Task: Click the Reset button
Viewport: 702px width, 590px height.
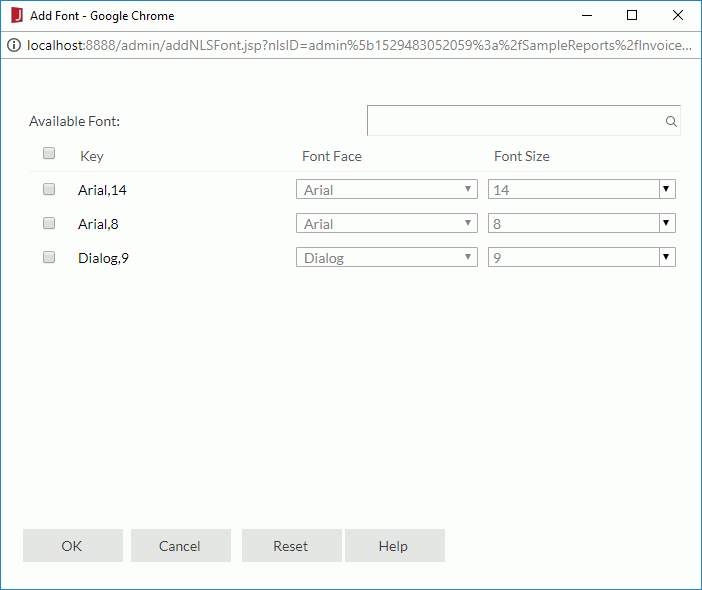Action: point(291,546)
